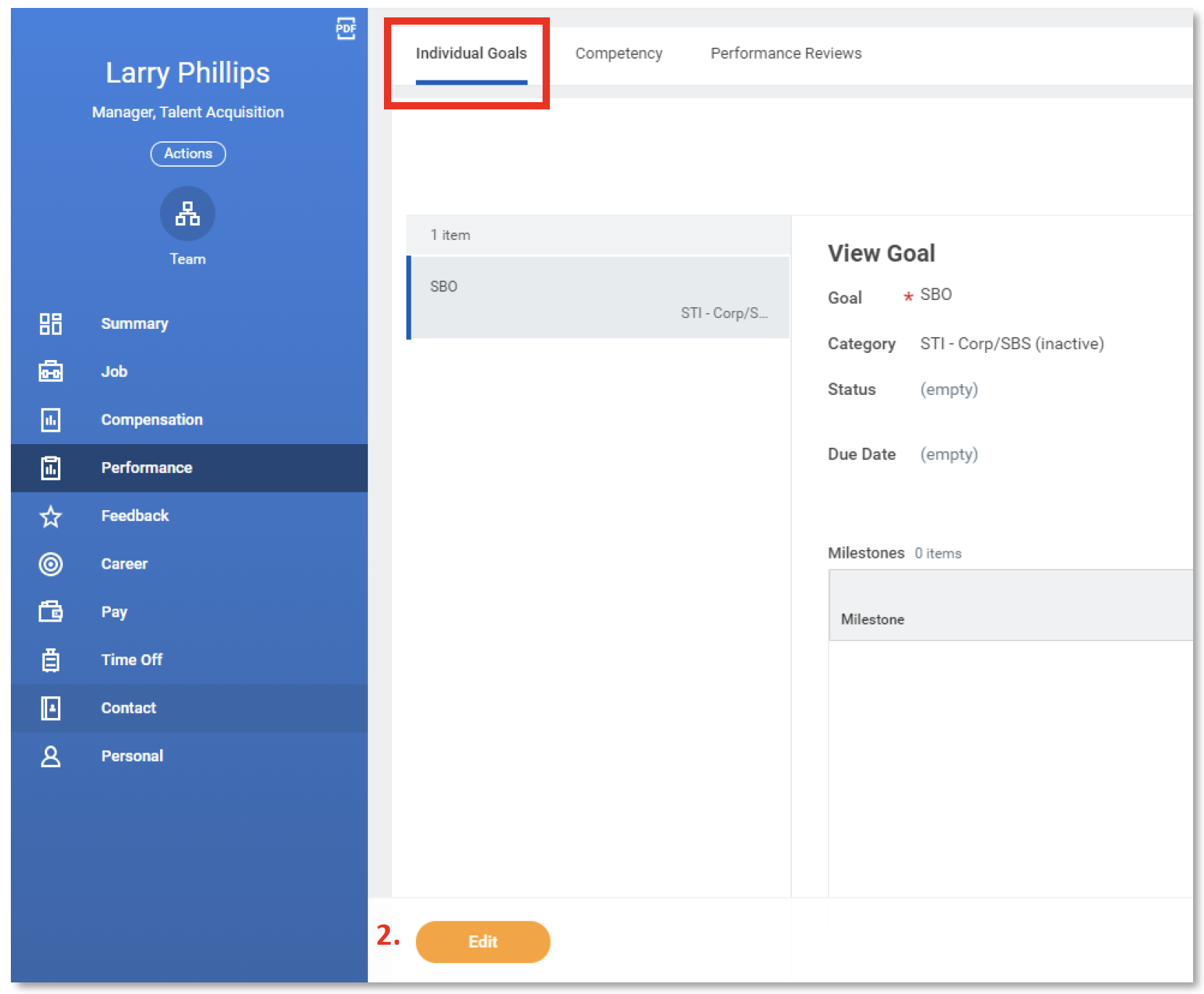Screen dimensions: 1204x994
Task: Click the PDF export icon
Action: coord(346,29)
